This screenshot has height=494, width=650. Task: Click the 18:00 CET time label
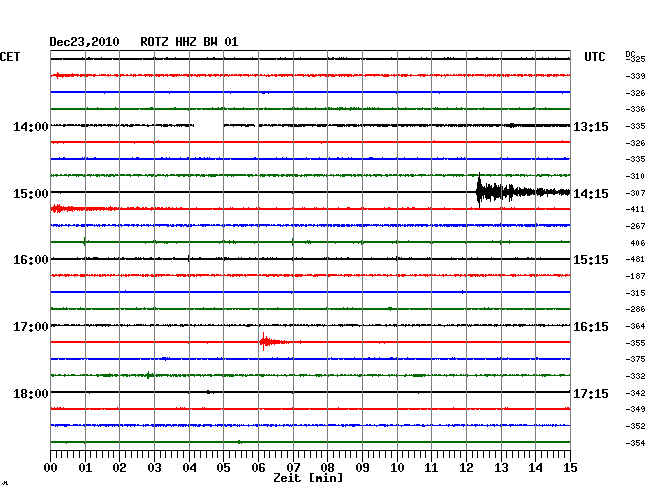(31, 393)
